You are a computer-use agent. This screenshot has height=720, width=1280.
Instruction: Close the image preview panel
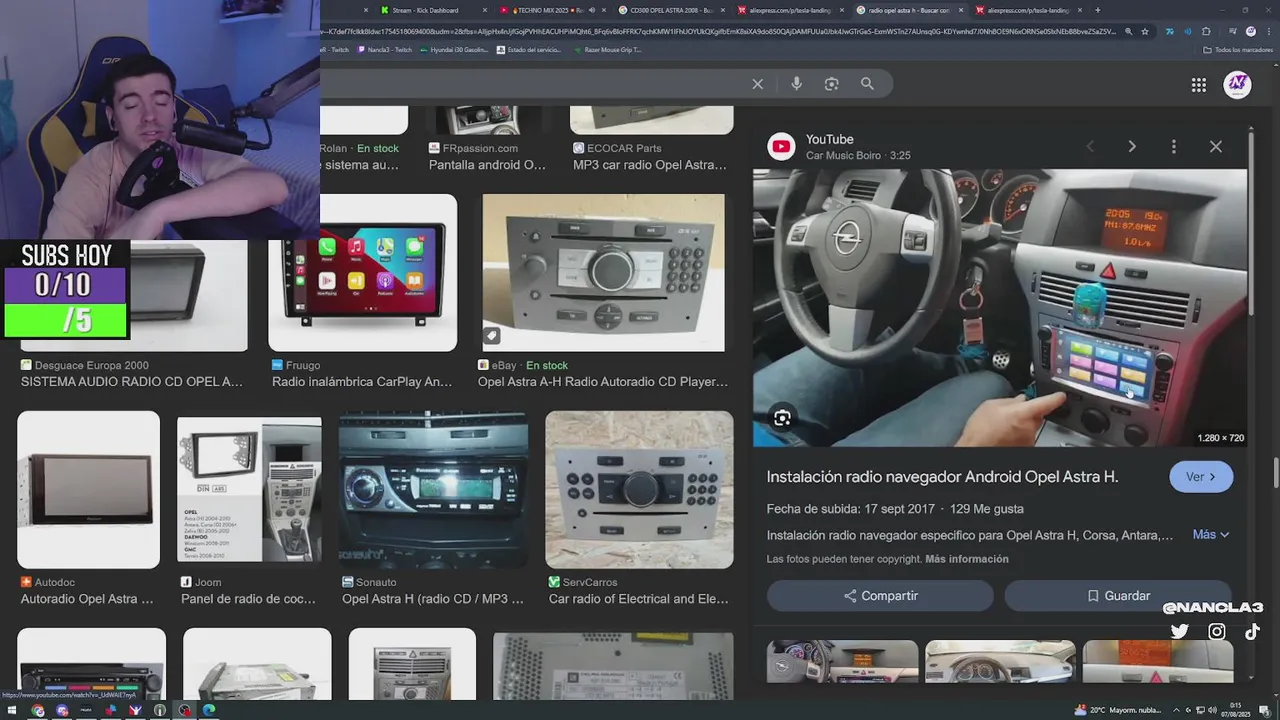[x=1215, y=146]
